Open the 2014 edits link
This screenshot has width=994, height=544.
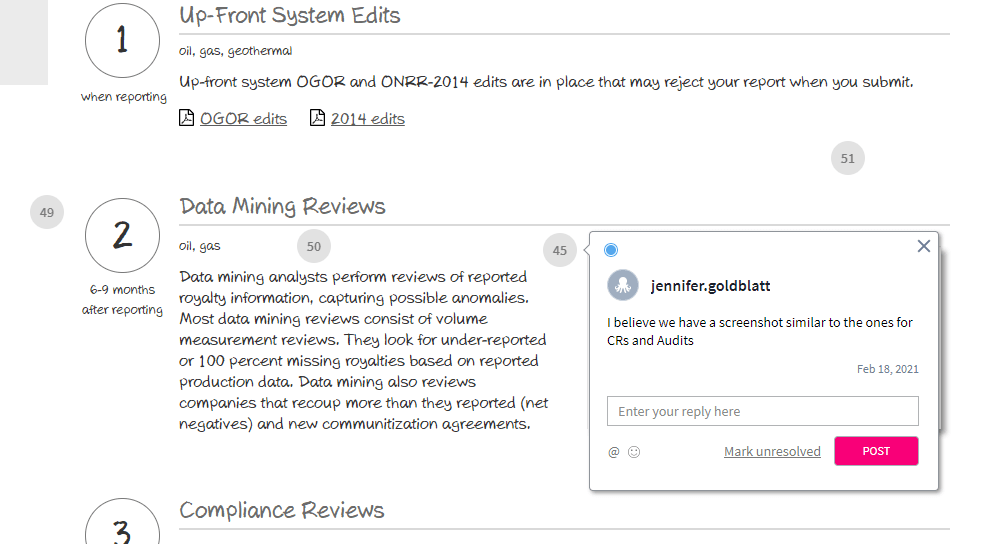point(368,119)
